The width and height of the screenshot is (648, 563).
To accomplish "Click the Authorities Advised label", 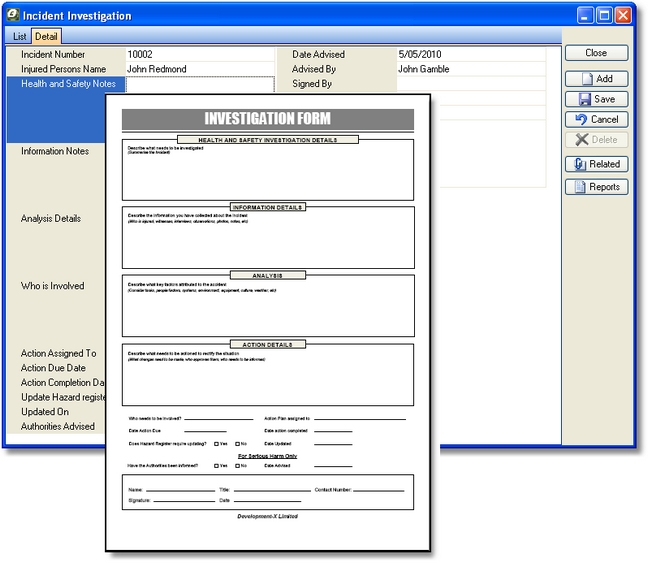I will pyautogui.click(x=57, y=426).
